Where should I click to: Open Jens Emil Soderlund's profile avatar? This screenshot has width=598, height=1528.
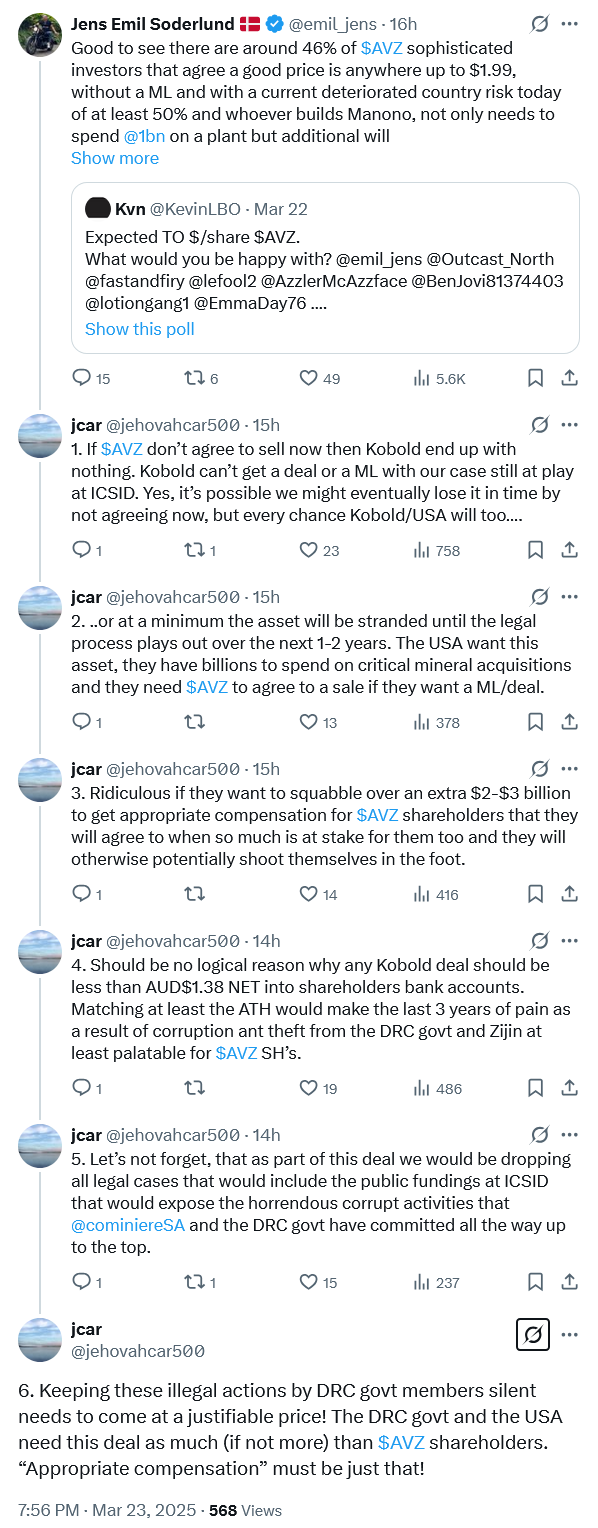coord(40,35)
